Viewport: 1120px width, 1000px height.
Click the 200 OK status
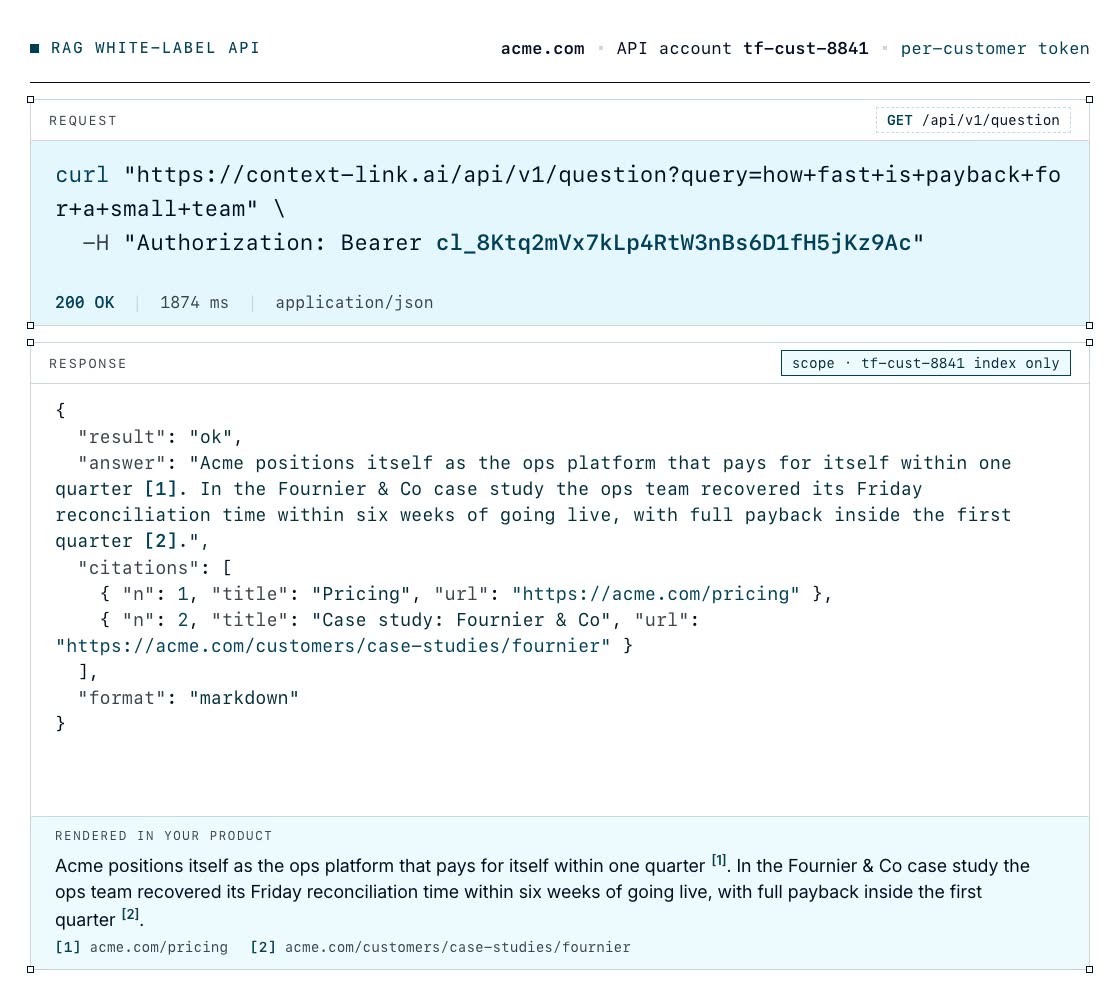tap(84, 302)
